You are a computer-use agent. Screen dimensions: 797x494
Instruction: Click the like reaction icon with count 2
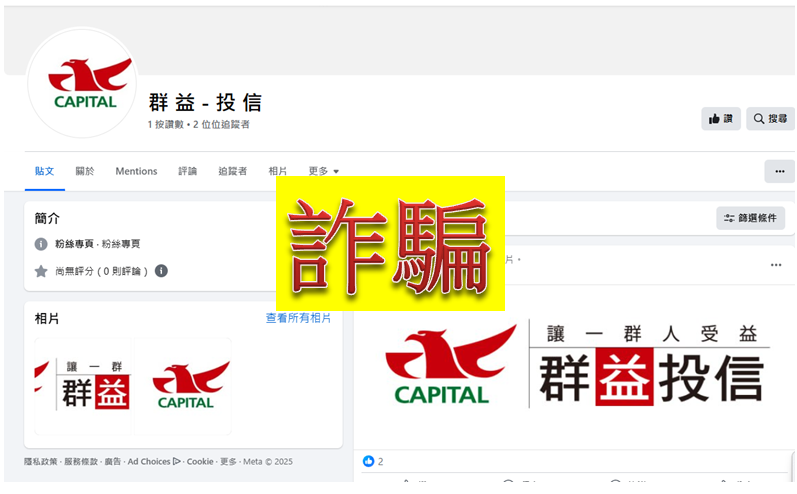(x=369, y=461)
